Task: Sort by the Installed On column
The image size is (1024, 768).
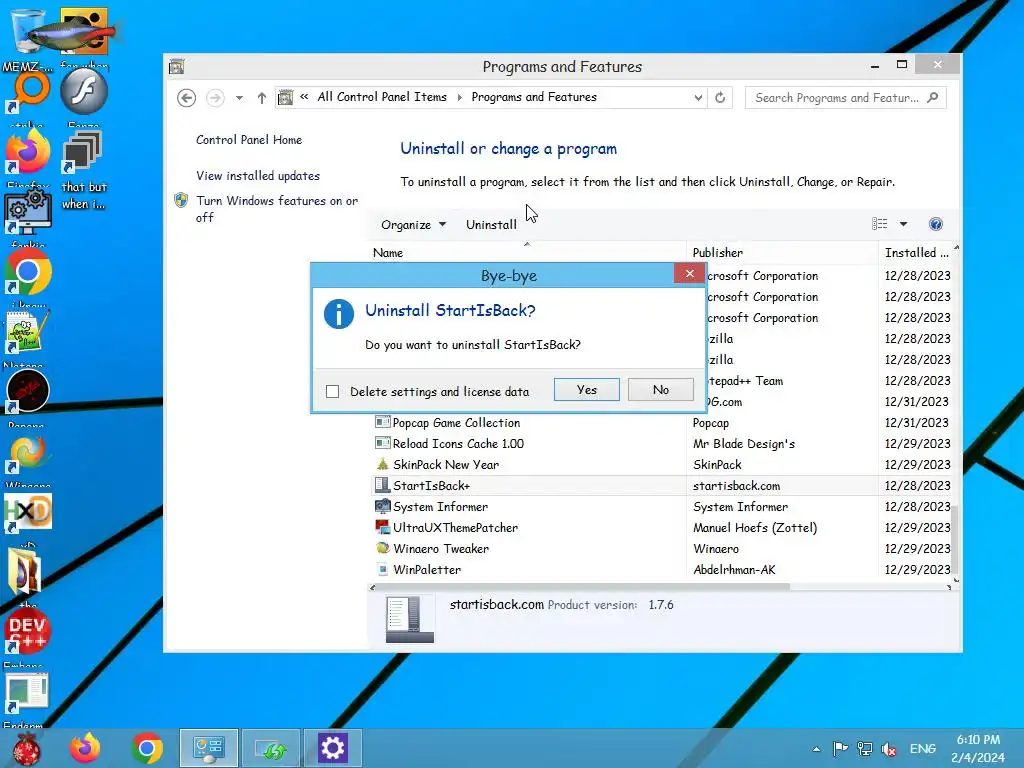Action: pos(916,252)
